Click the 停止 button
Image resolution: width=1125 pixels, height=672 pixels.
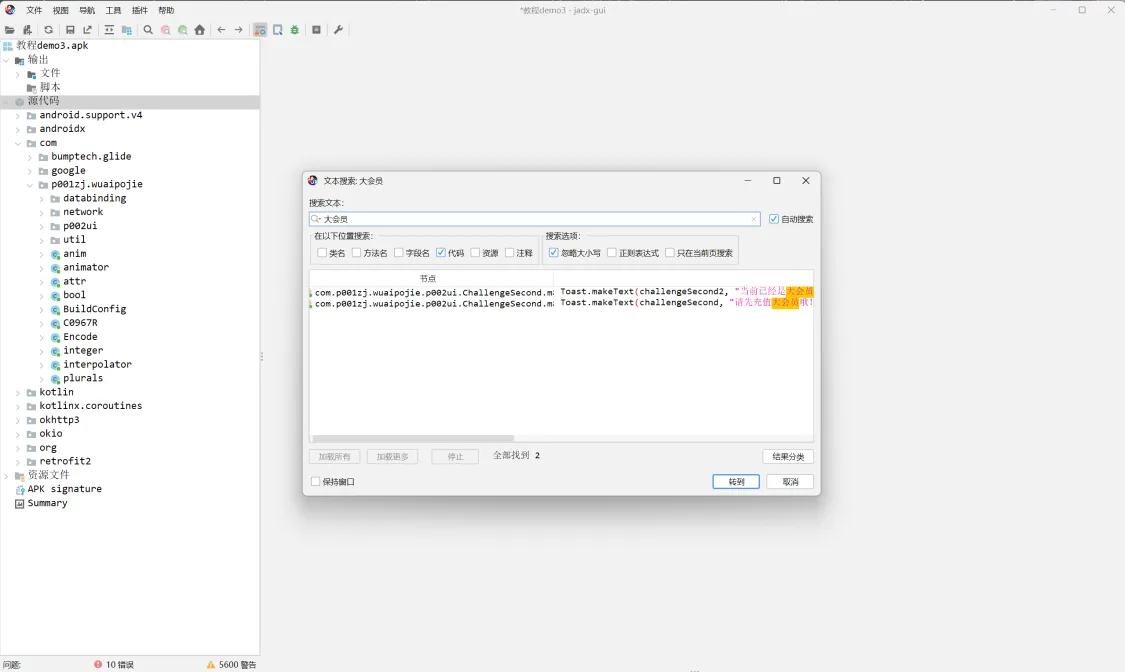[455, 456]
